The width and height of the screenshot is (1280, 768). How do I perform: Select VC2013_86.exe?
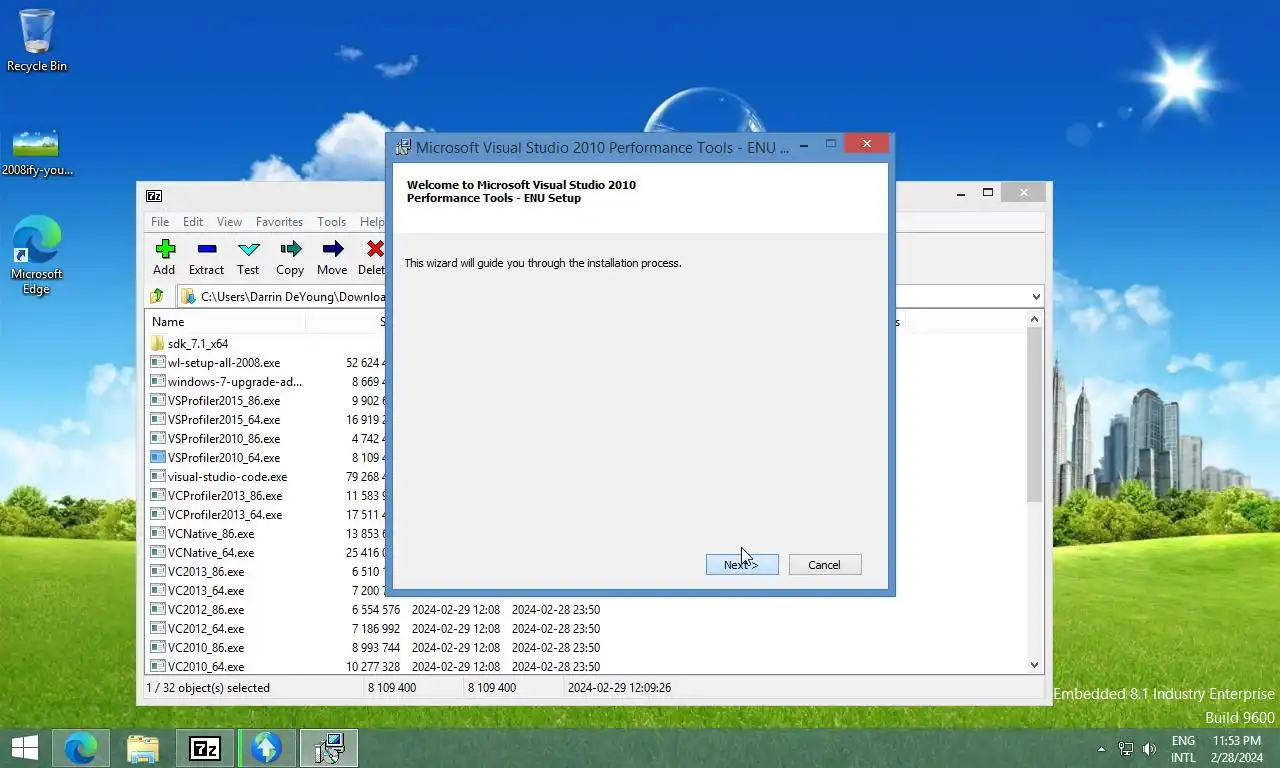click(x=206, y=572)
